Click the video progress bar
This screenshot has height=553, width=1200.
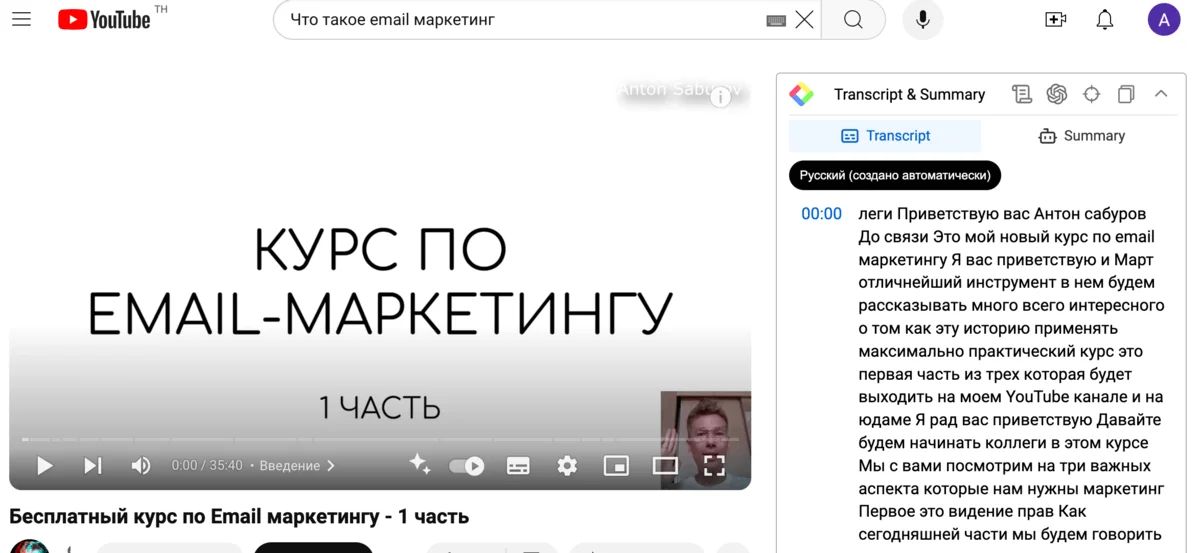(x=380, y=439)
